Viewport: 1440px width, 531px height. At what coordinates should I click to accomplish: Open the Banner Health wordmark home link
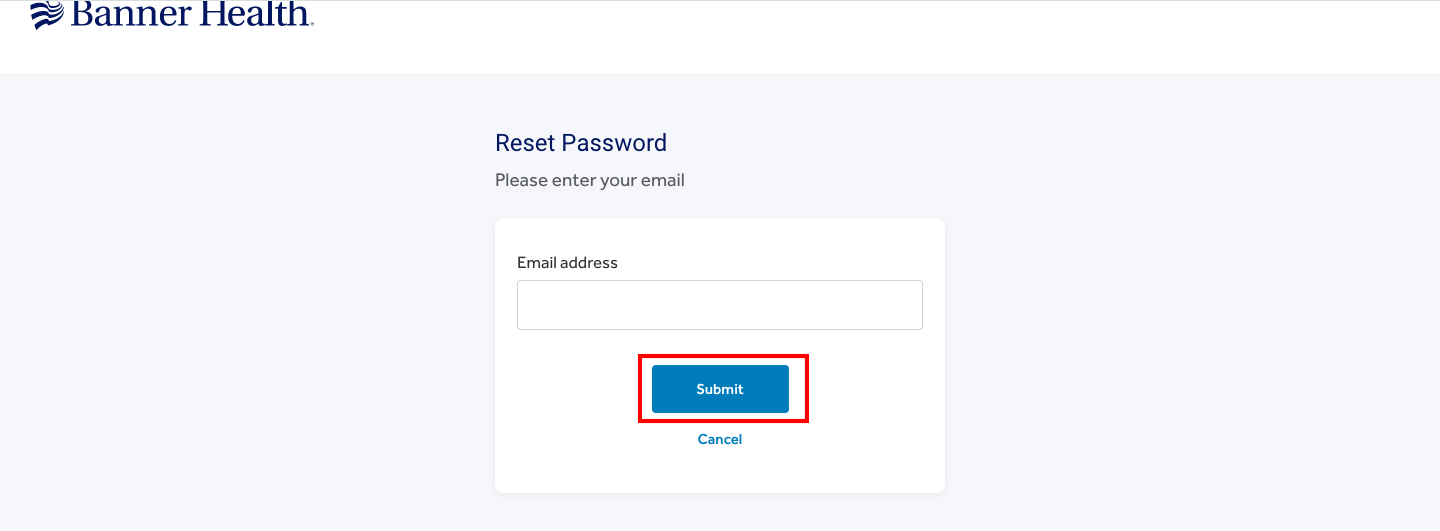192,14
